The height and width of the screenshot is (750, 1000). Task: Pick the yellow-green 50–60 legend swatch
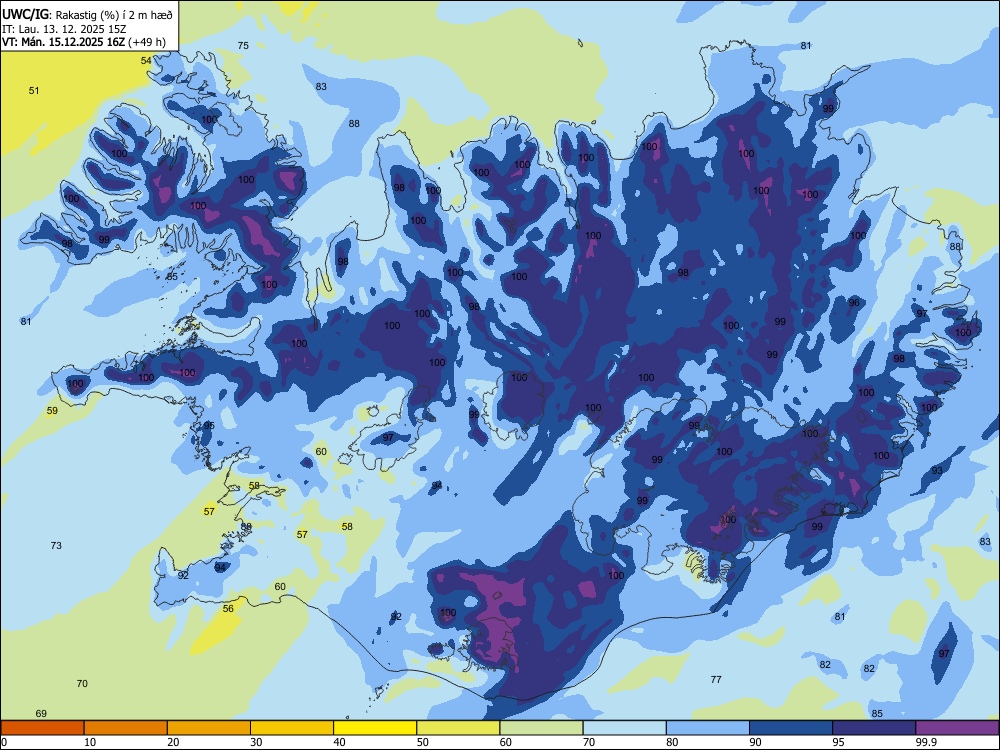coord(458,728)
